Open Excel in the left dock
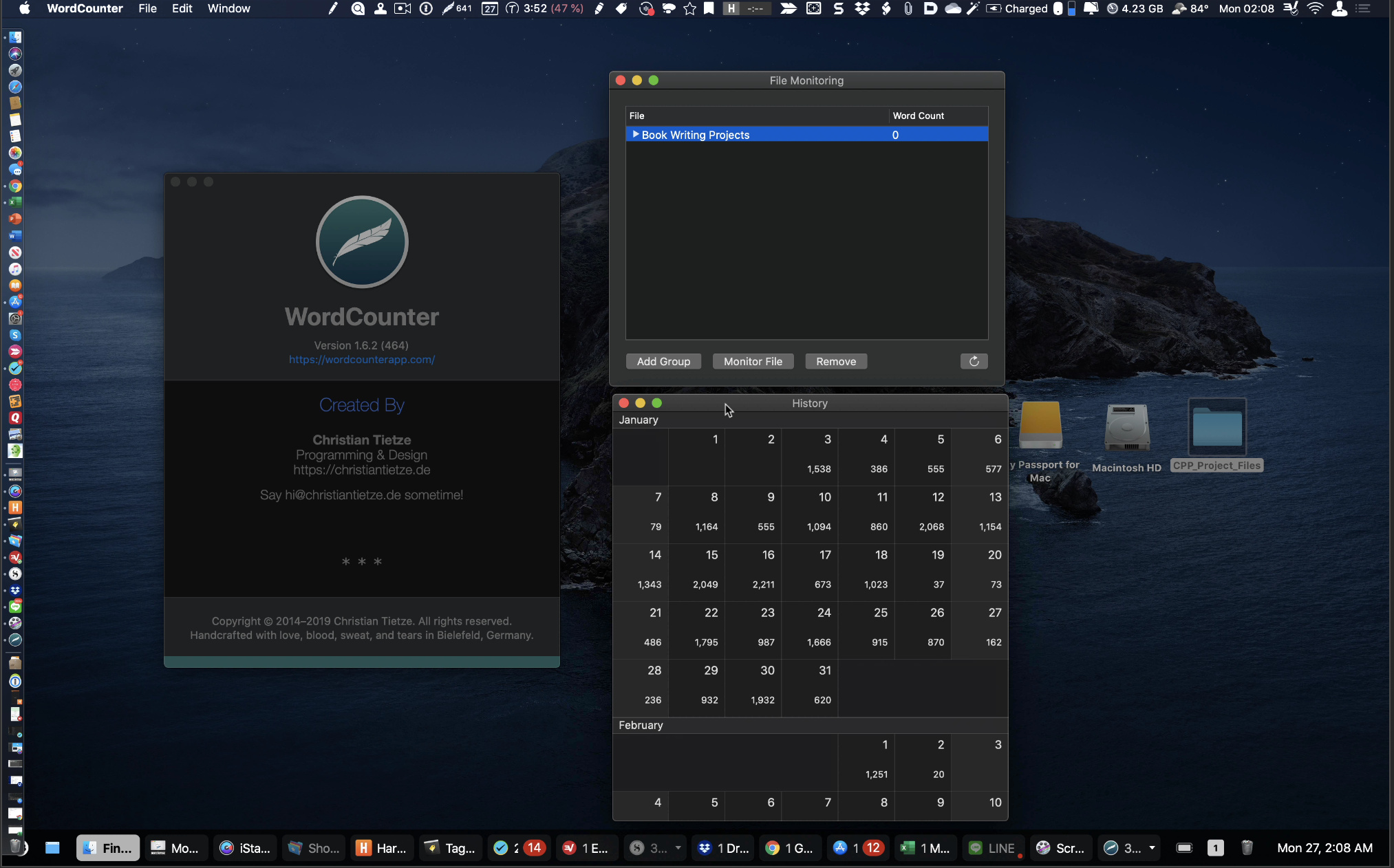 (x=15, y=202)
